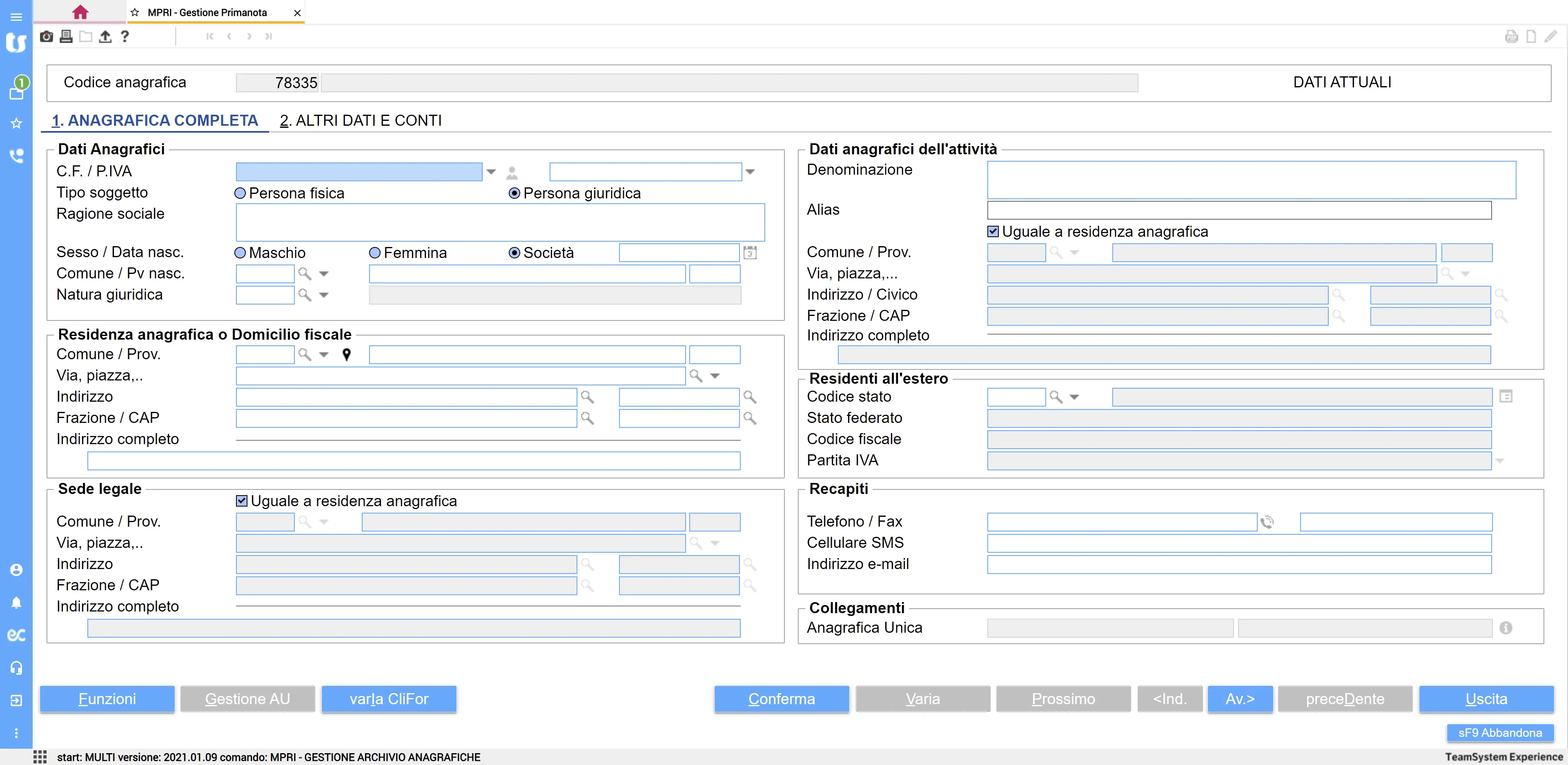
Task: Select the Persona fisica radio button
Action: pyautogui.click(x=241, y=193)
